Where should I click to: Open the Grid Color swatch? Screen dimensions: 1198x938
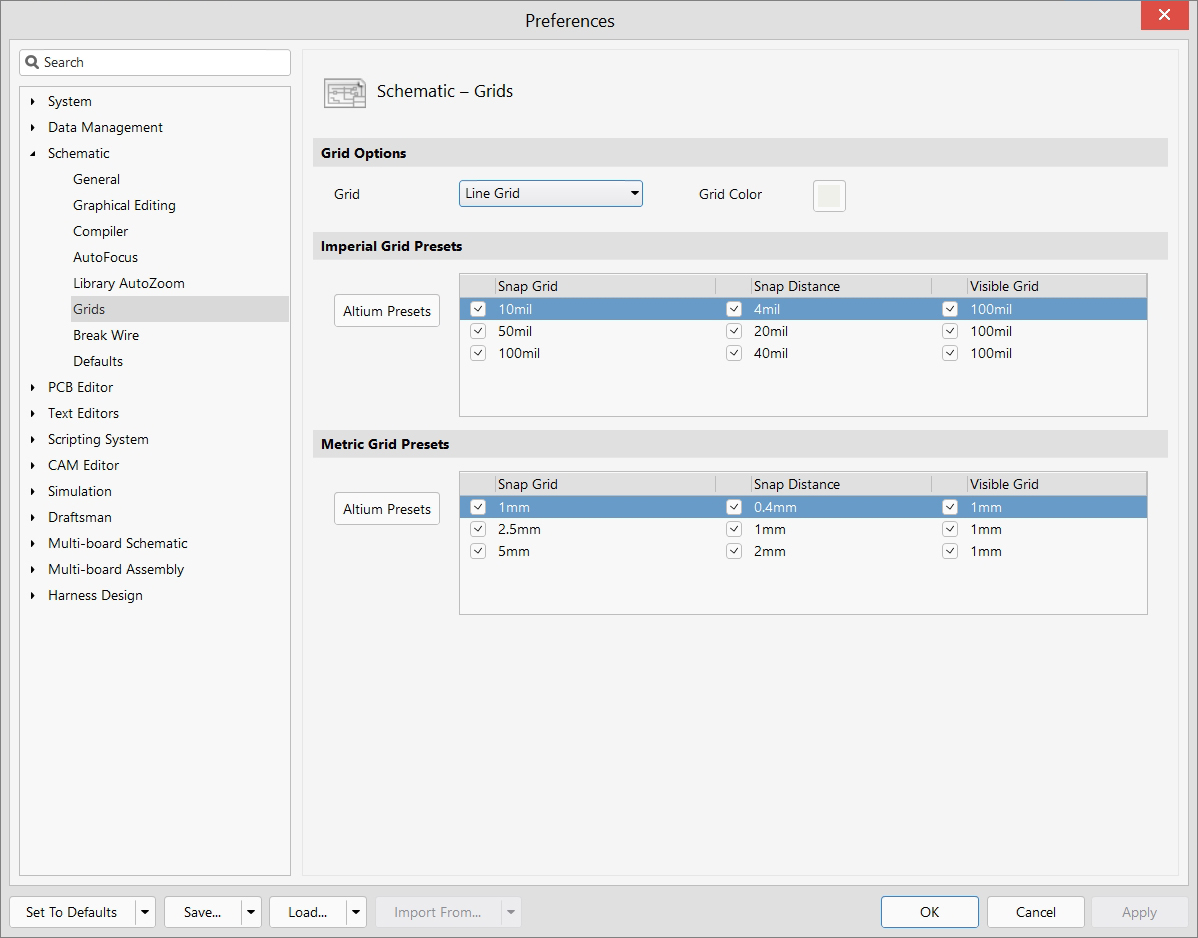click(829, 196)
